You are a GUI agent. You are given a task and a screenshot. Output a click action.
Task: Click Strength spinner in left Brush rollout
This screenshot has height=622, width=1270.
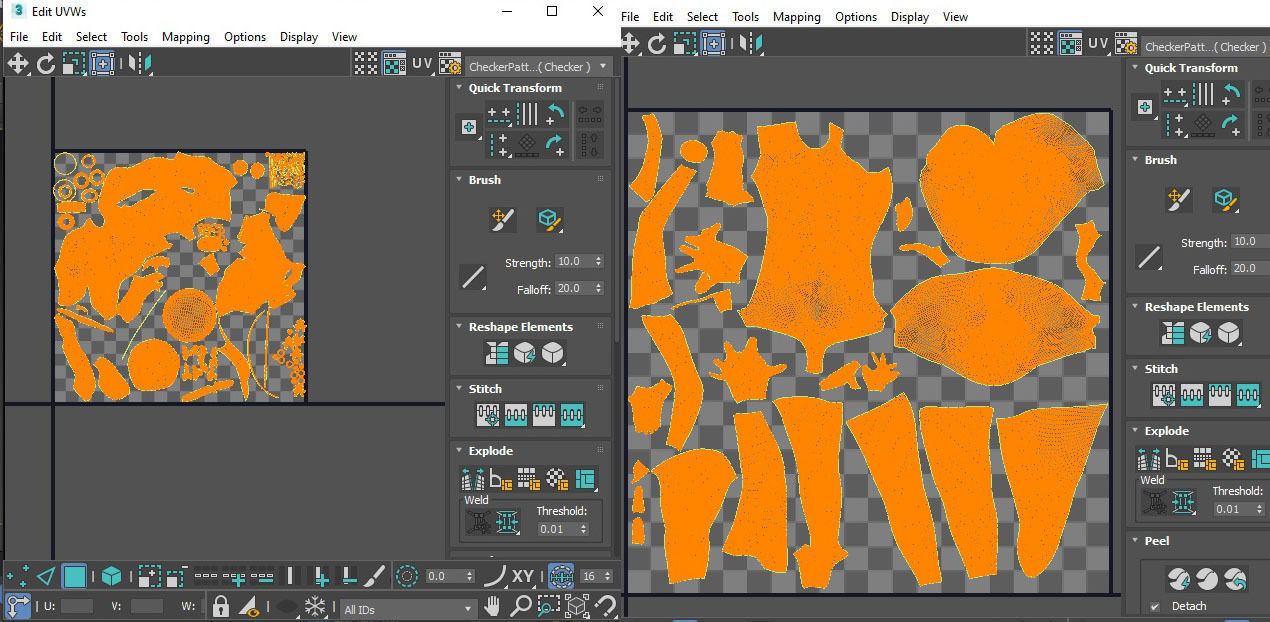point(599,262)
